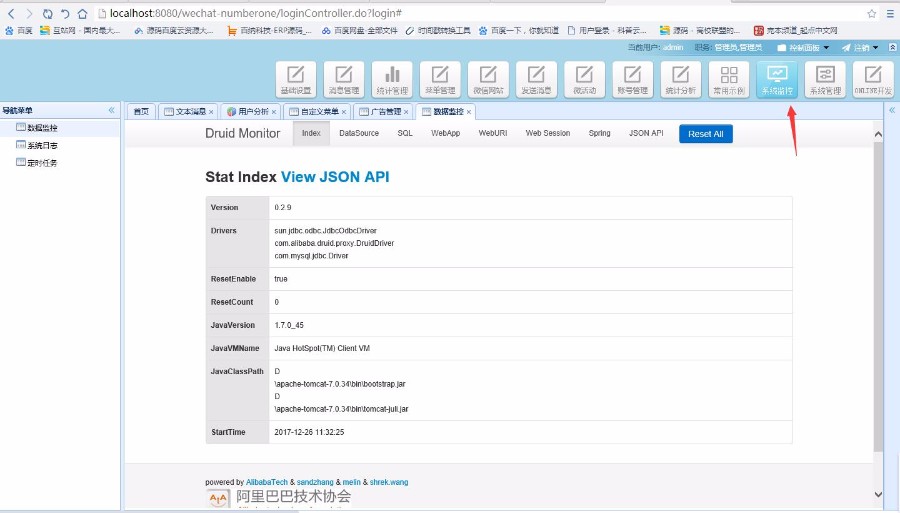This screenshot has width=900, height=513.
Task: Click the browser address bar
Action: 479,13
